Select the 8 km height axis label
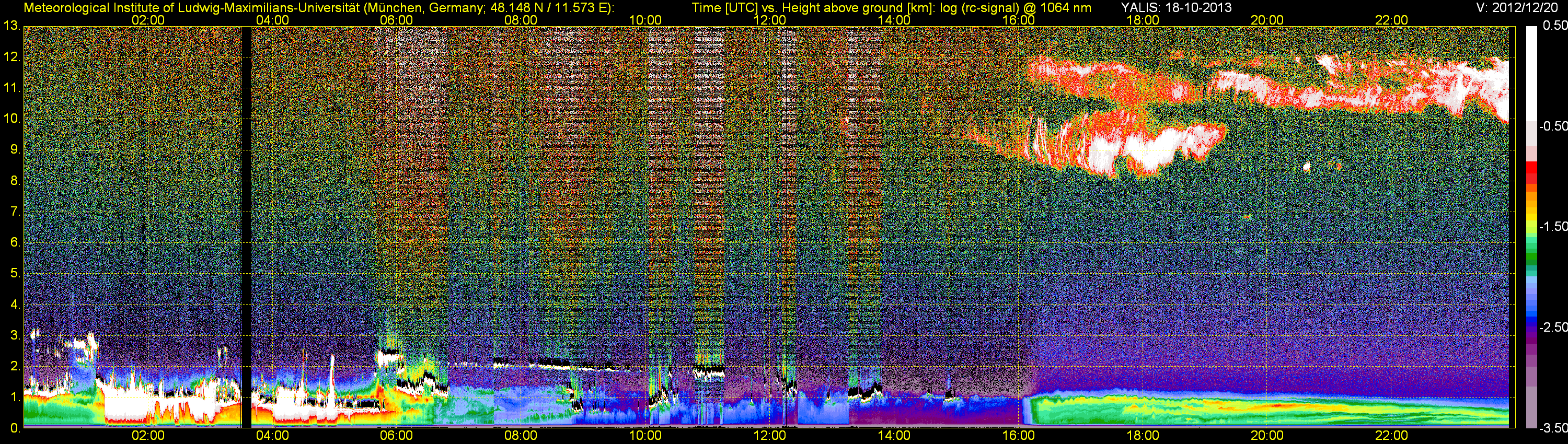 point(15,181)
